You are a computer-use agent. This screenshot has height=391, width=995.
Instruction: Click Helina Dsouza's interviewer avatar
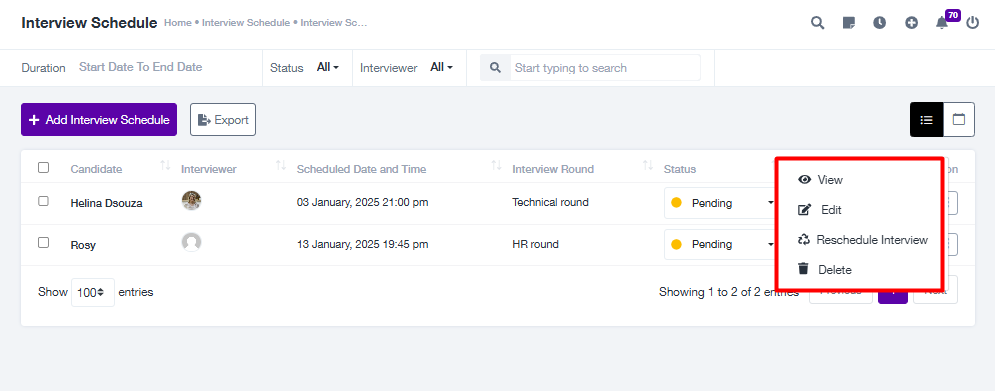point(191,201)
